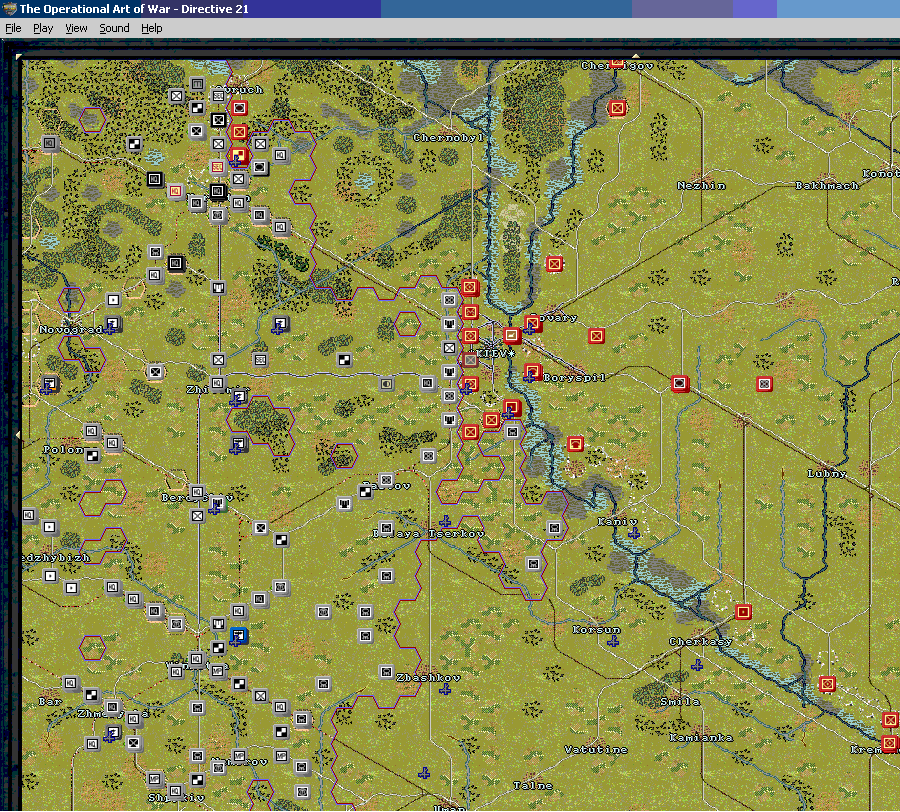This screenshot has height=812, width=900.
Task: Click the scroll-up arrow on map's top edge
Action: pos(635,56)
